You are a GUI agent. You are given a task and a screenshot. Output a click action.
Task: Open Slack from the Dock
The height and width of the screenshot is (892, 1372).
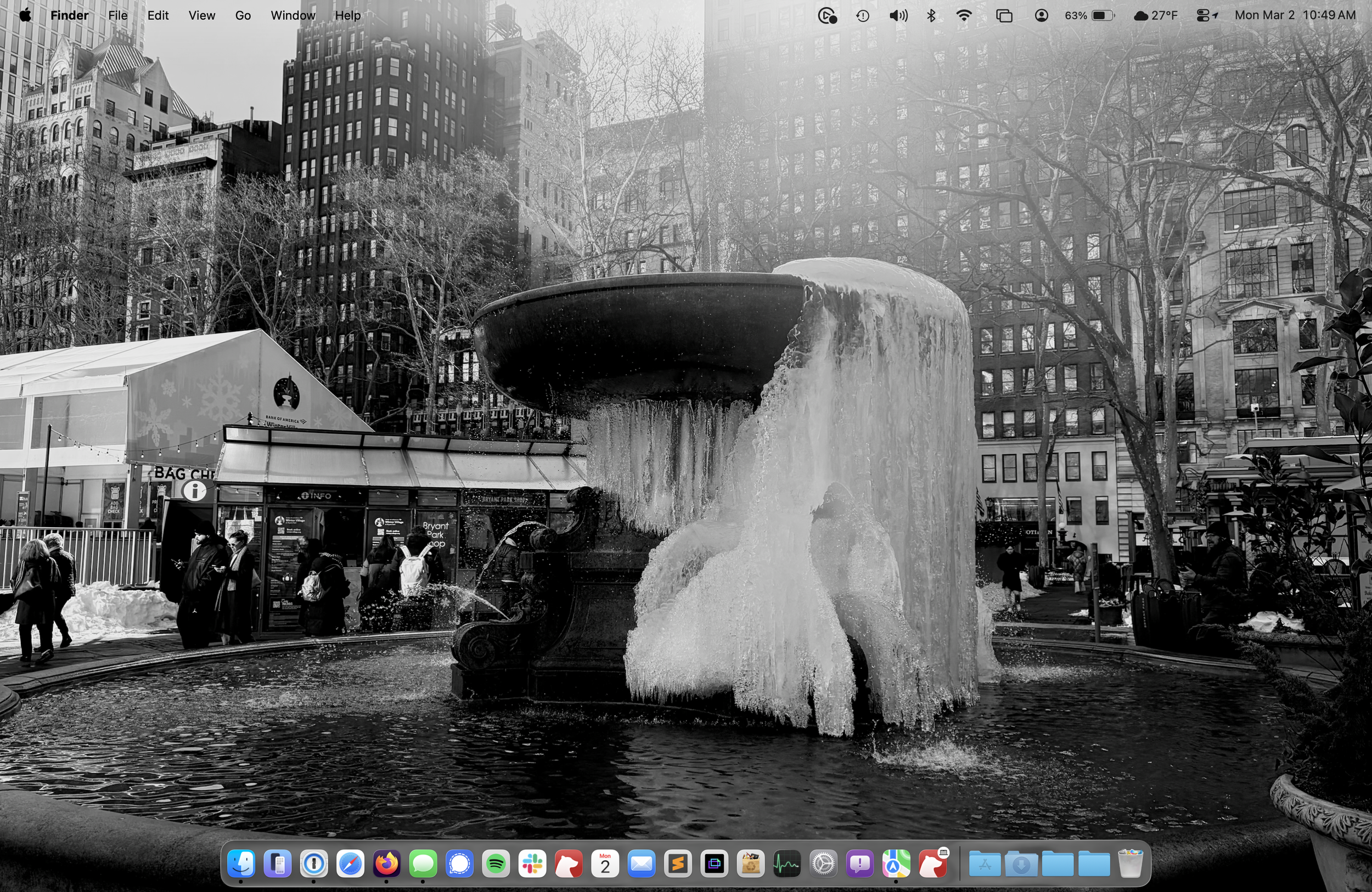click(x=532, y=864)
